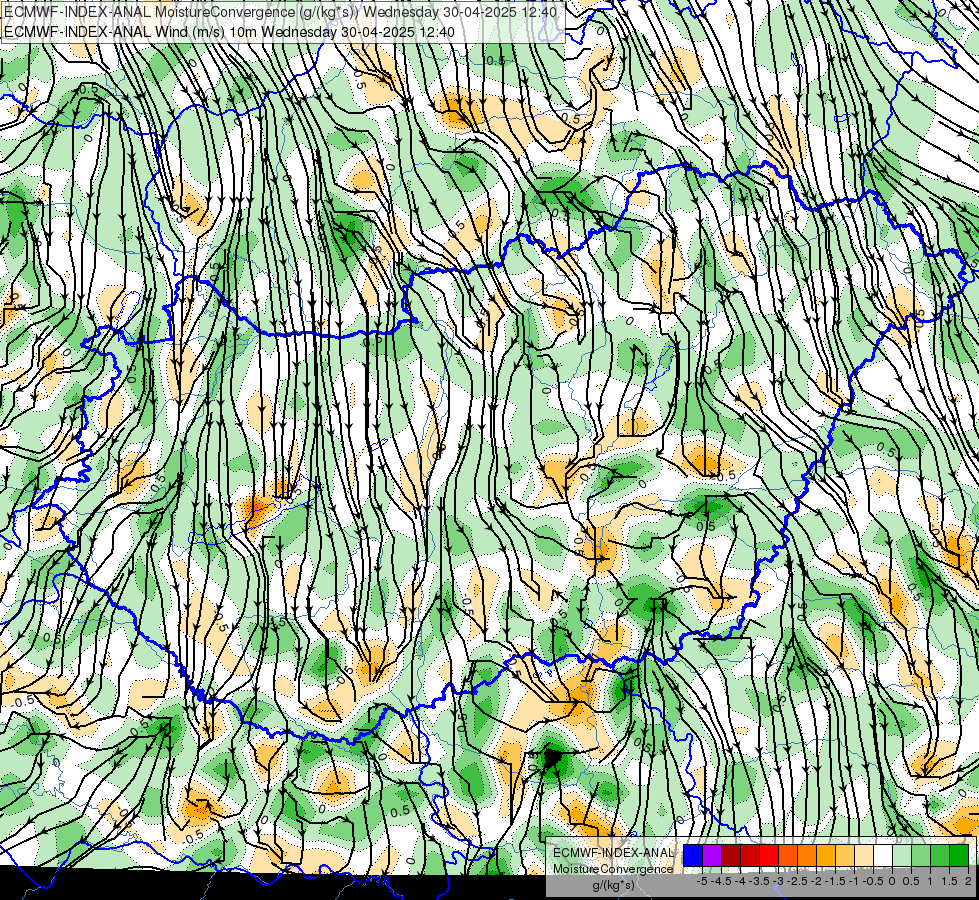This screenshot has height=900, width=979.
Task: Click the 1.5 tick label on the legend scale
Action: [x=948, y=881]
